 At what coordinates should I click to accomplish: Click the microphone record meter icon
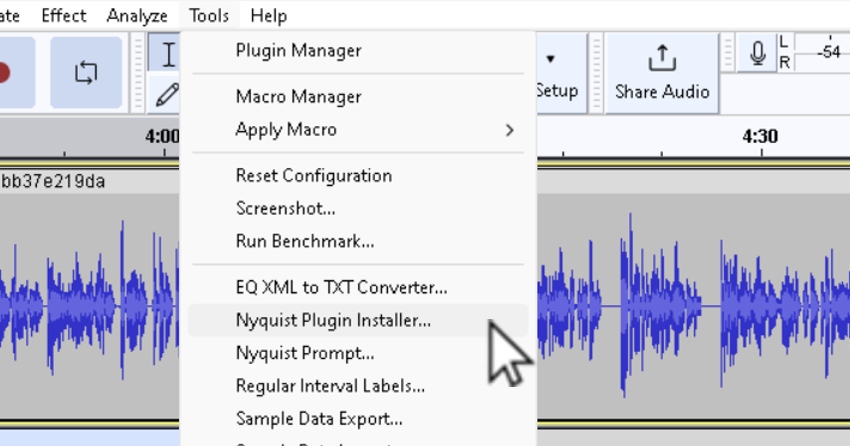(x=759, y=54)
